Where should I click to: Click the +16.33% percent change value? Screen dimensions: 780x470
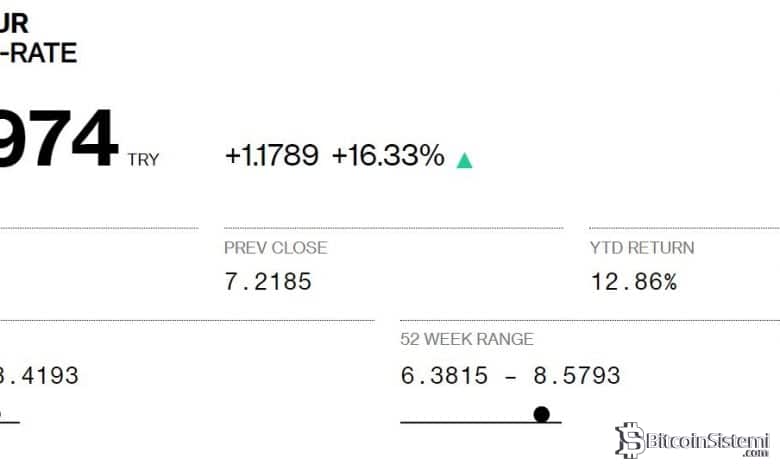point(388,156)
